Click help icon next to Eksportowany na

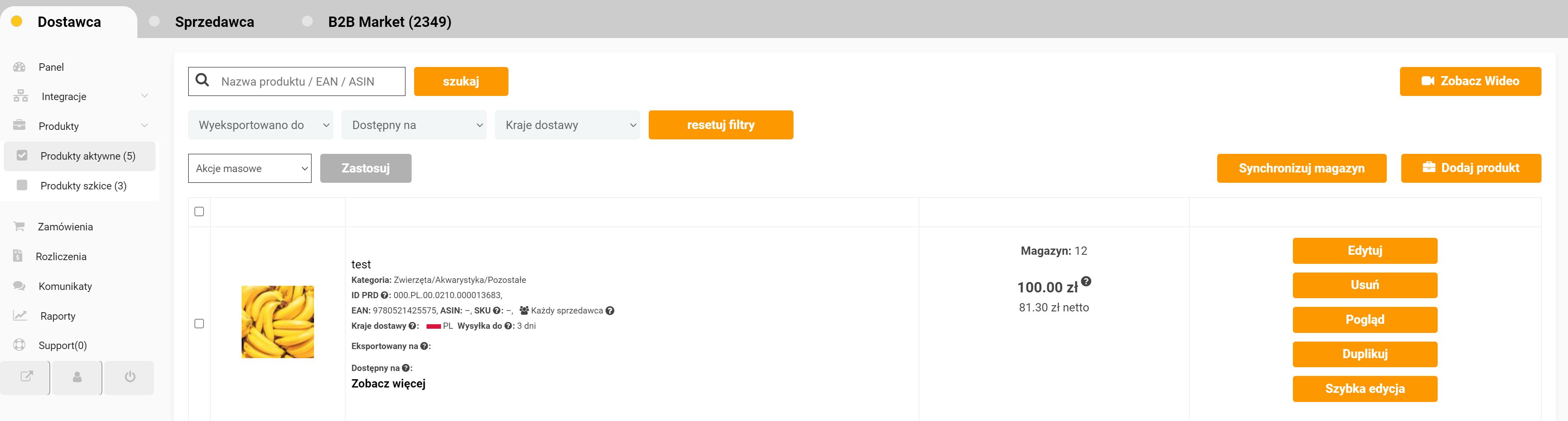424,346
